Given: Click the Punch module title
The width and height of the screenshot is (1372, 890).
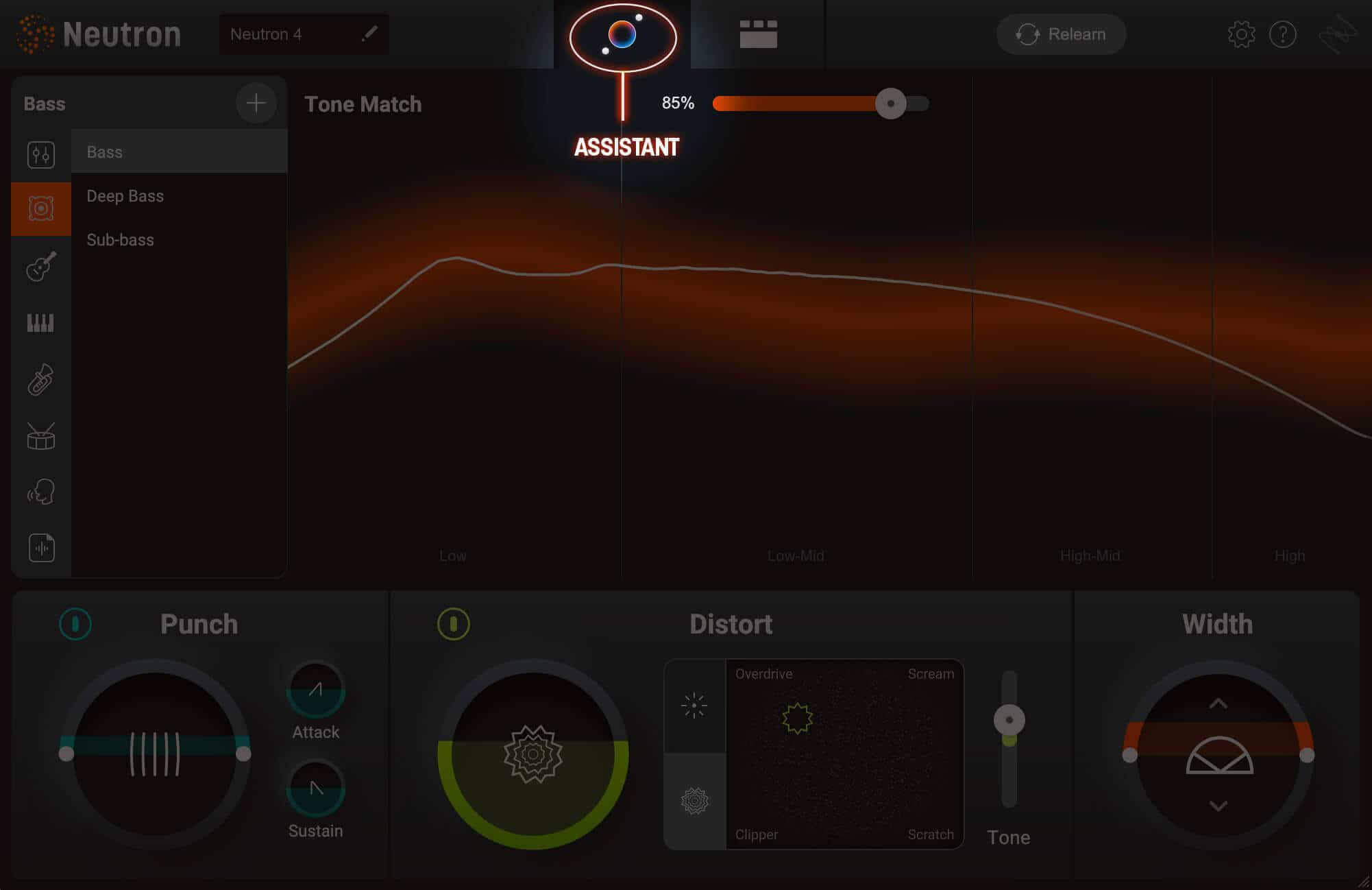Looking at the screenshot, I should pyautogui.click(x=199, y=624).
